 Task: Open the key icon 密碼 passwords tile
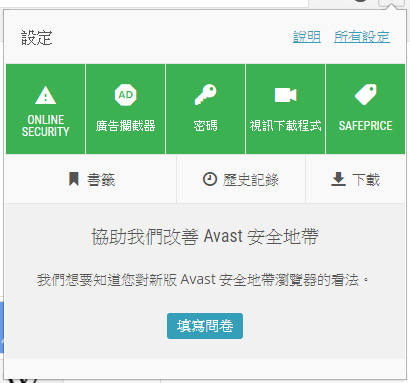pyautogui.click(x=205, y=109)
